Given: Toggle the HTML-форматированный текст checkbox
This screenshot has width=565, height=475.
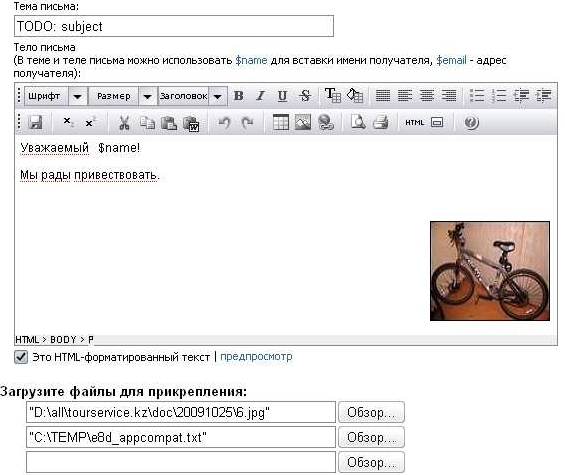Looking at the screenshot, I should [21, 357].
